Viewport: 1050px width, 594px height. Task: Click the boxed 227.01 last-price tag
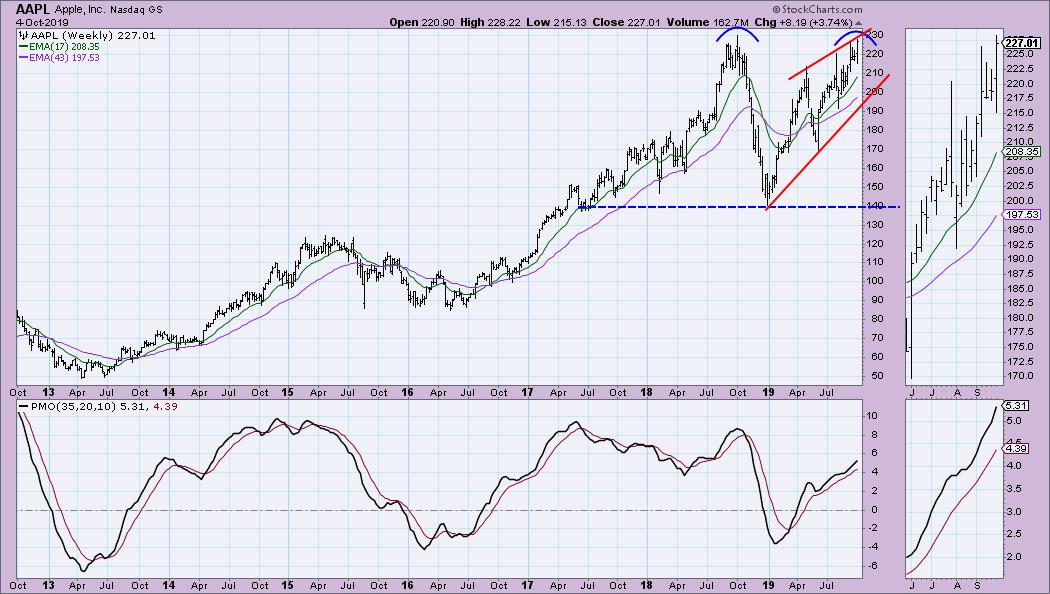pyautogui.click(x=1022, y=43)
